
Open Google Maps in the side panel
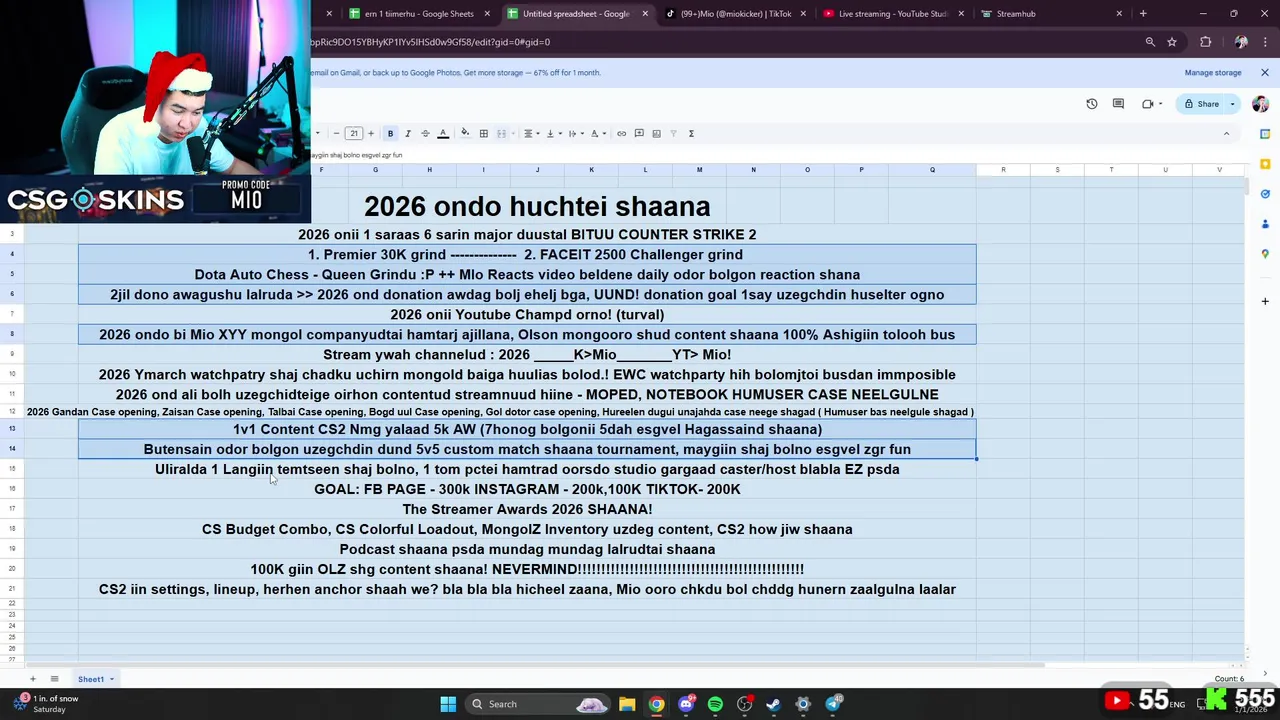point(1265,254)
